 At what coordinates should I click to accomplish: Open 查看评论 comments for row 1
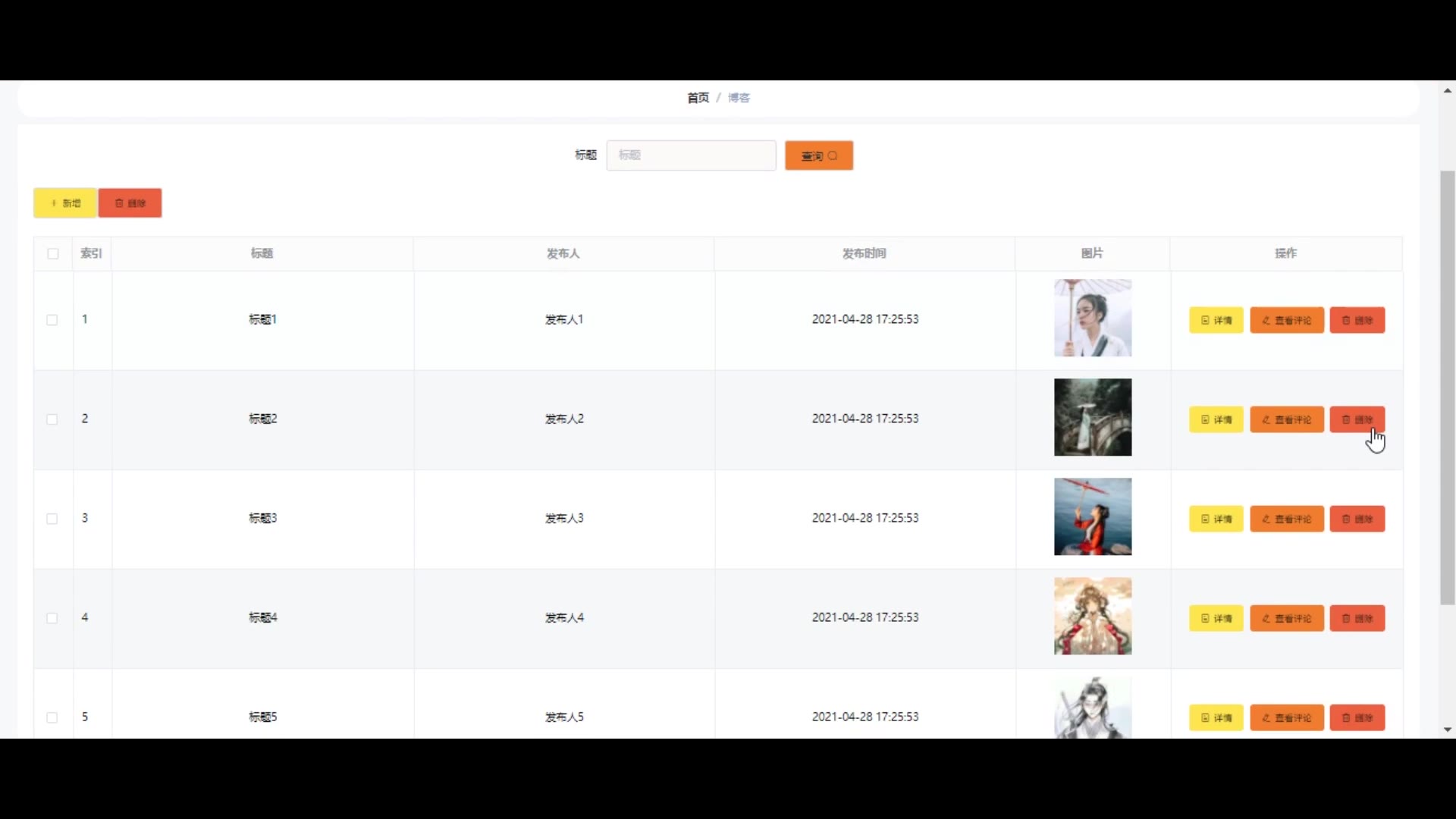click(1286, 320)
